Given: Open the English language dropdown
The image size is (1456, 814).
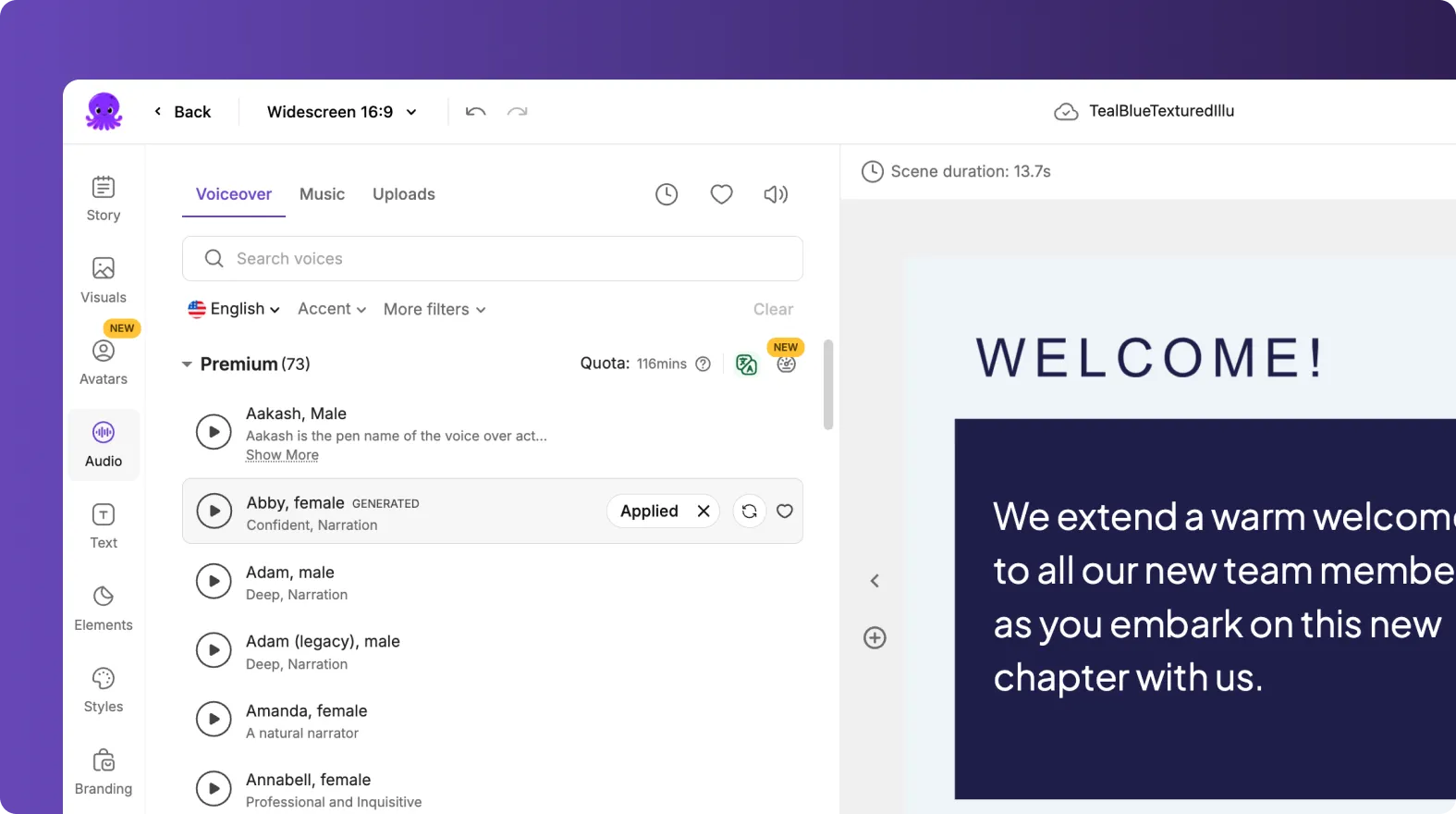Looking at the screenshot, I should coord(234,309).
